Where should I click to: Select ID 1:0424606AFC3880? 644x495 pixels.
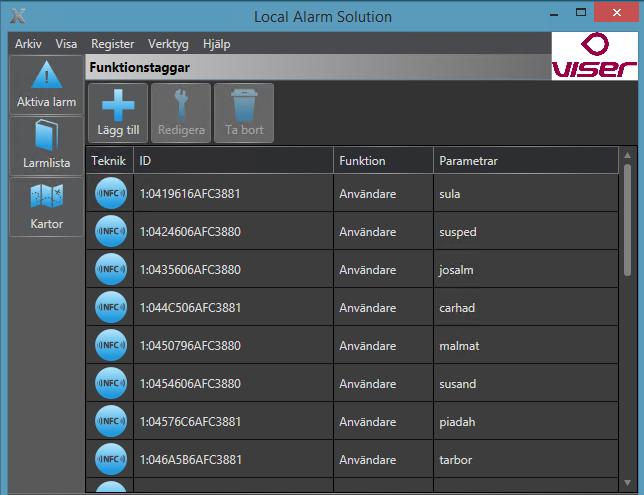point(190,232)
